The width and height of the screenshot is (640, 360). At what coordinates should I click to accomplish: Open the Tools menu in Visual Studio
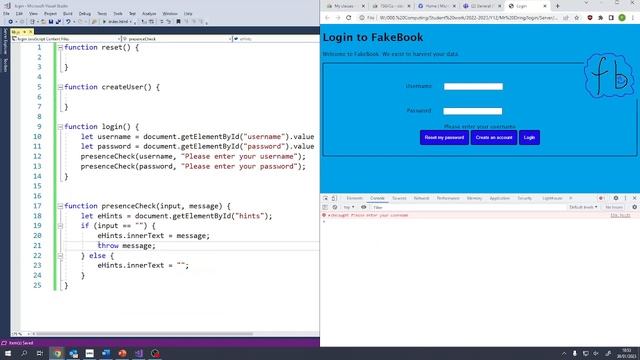(x=118, y=13)
